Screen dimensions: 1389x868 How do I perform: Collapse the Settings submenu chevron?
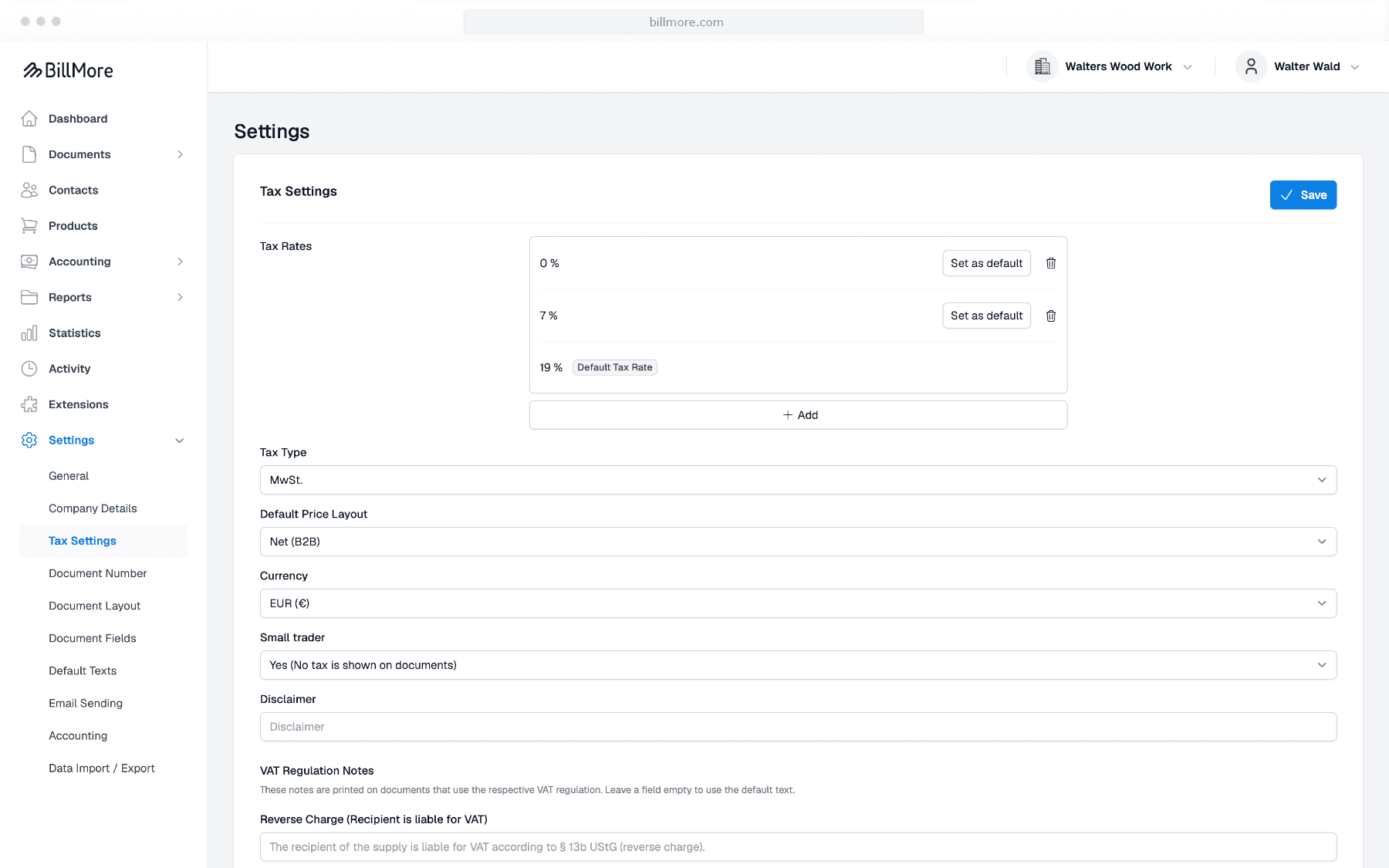(180, 441)
